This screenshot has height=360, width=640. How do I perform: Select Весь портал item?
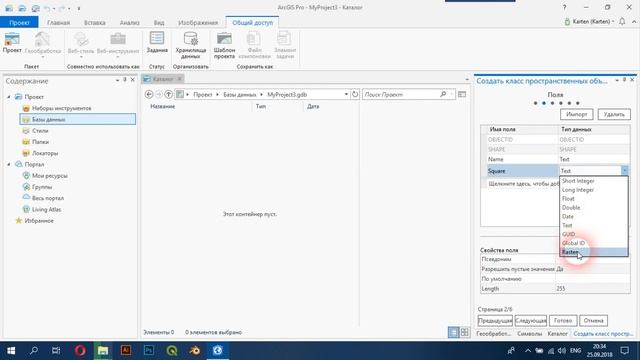[x=48, y=198]
